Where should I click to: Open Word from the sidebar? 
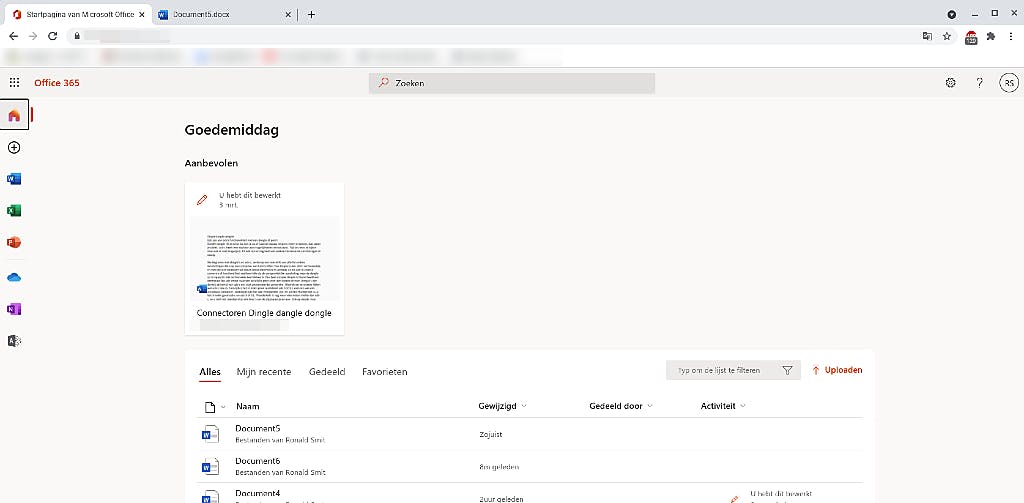14,179
